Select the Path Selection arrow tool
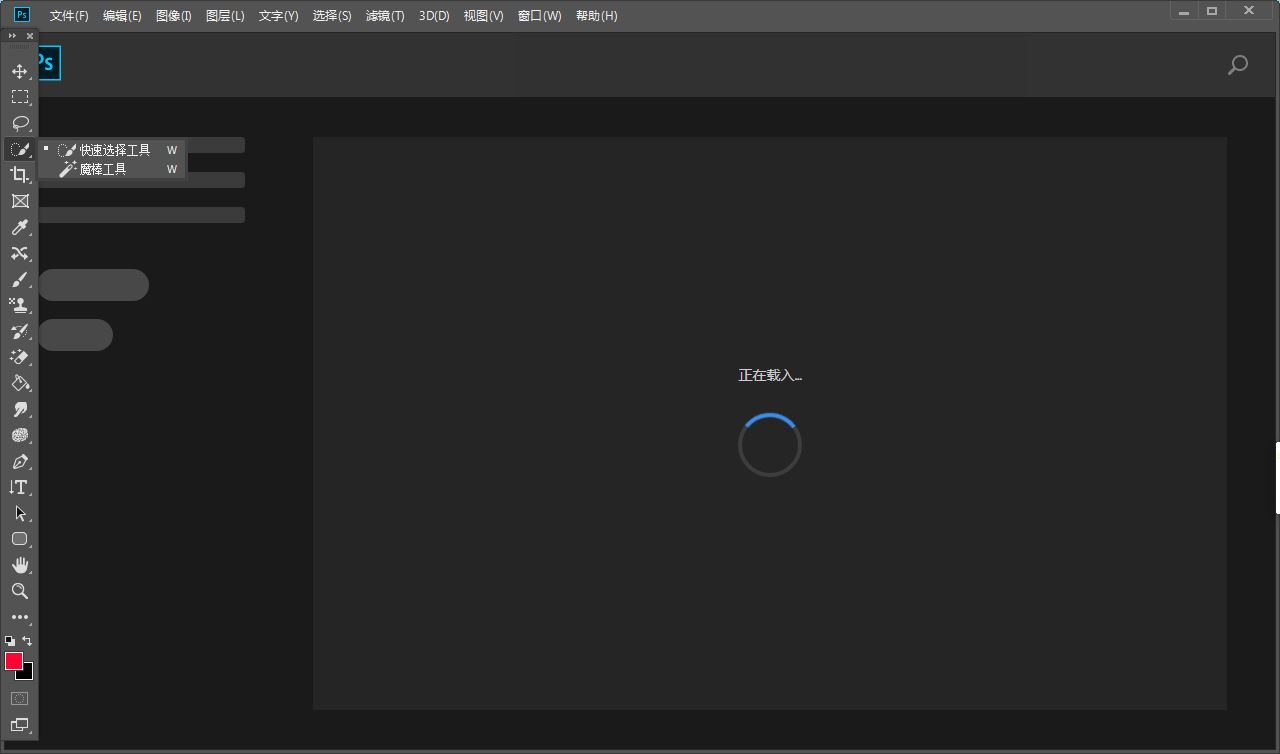Screen dimensions: 1280x754 click(19, 513)
